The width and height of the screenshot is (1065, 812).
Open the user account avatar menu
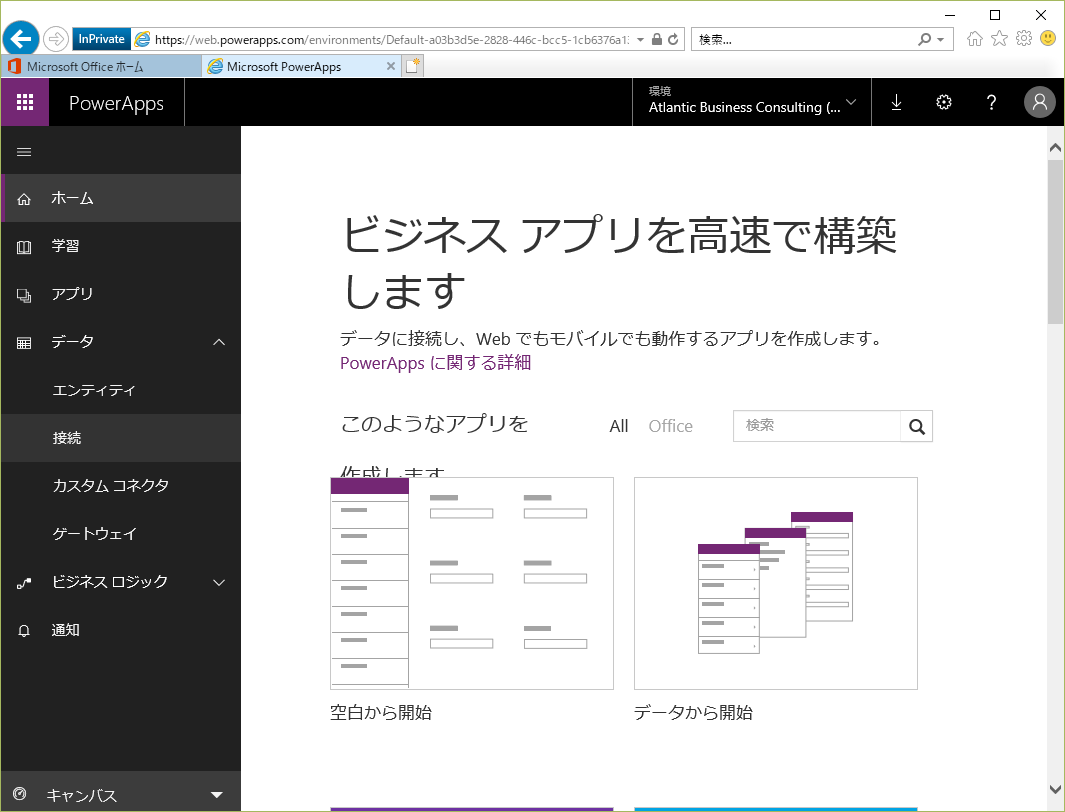click(x=1039, y=102)
